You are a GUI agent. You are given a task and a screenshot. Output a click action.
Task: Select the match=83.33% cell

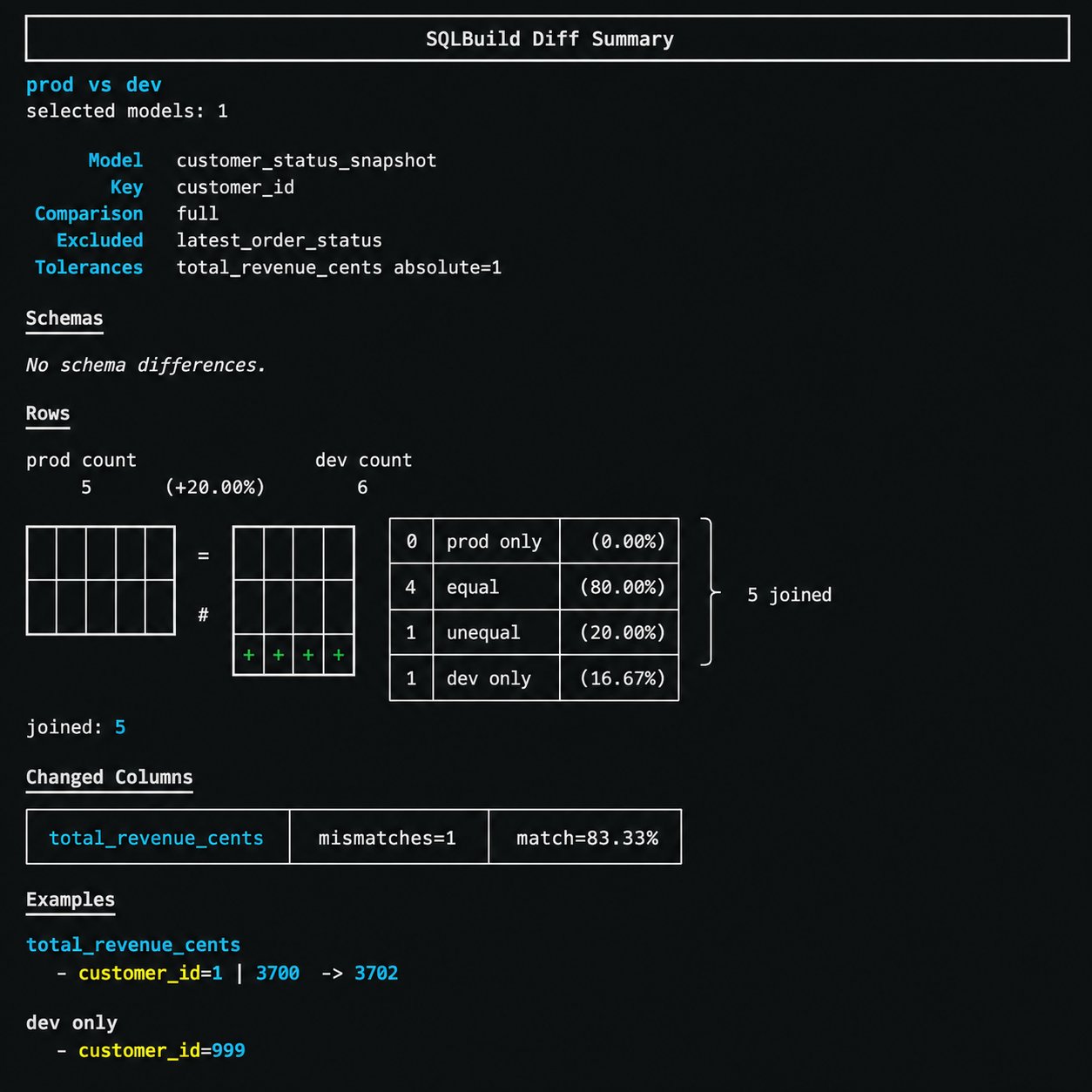click(x=585, y=838)
